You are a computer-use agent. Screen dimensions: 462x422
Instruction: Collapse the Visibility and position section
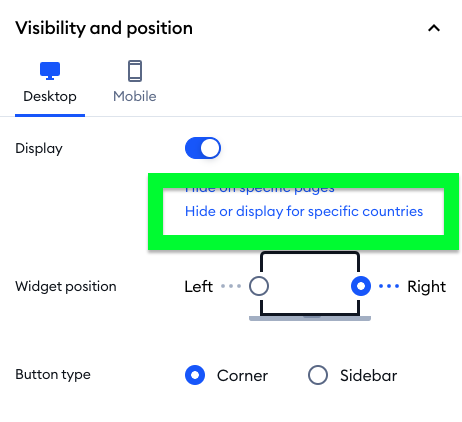(x=434, y=28)
